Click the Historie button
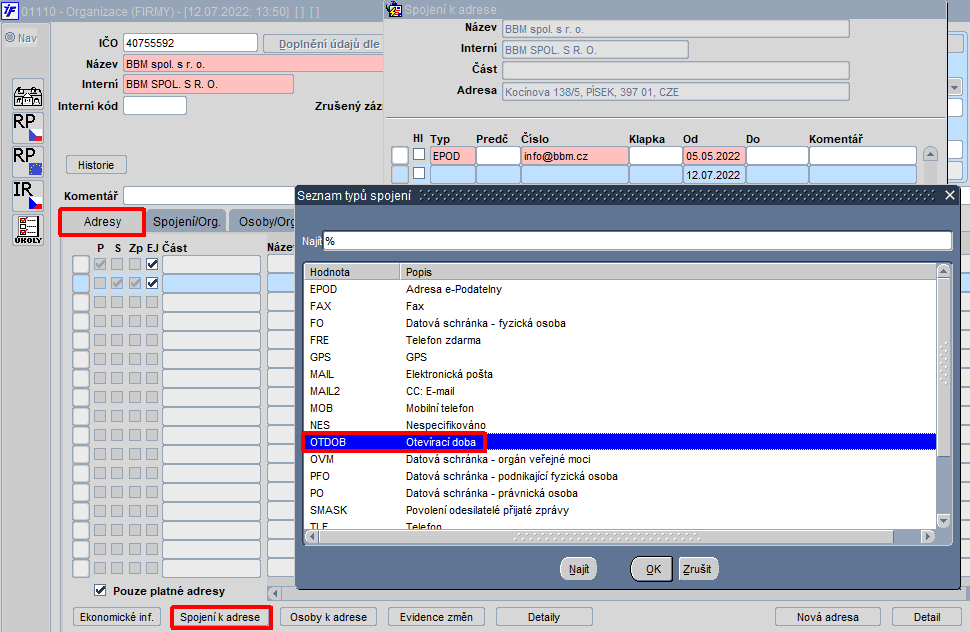970x632 pixels. coord(96,165)
